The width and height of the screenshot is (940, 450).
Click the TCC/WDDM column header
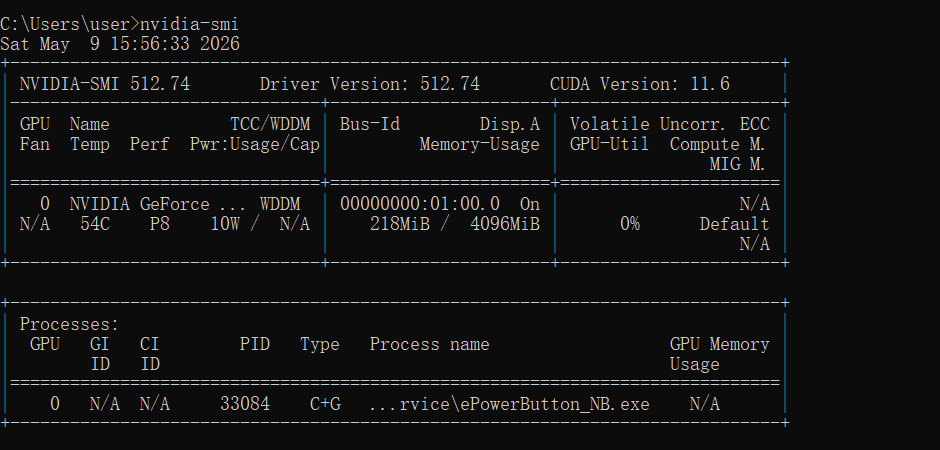(x=270, y=124)
